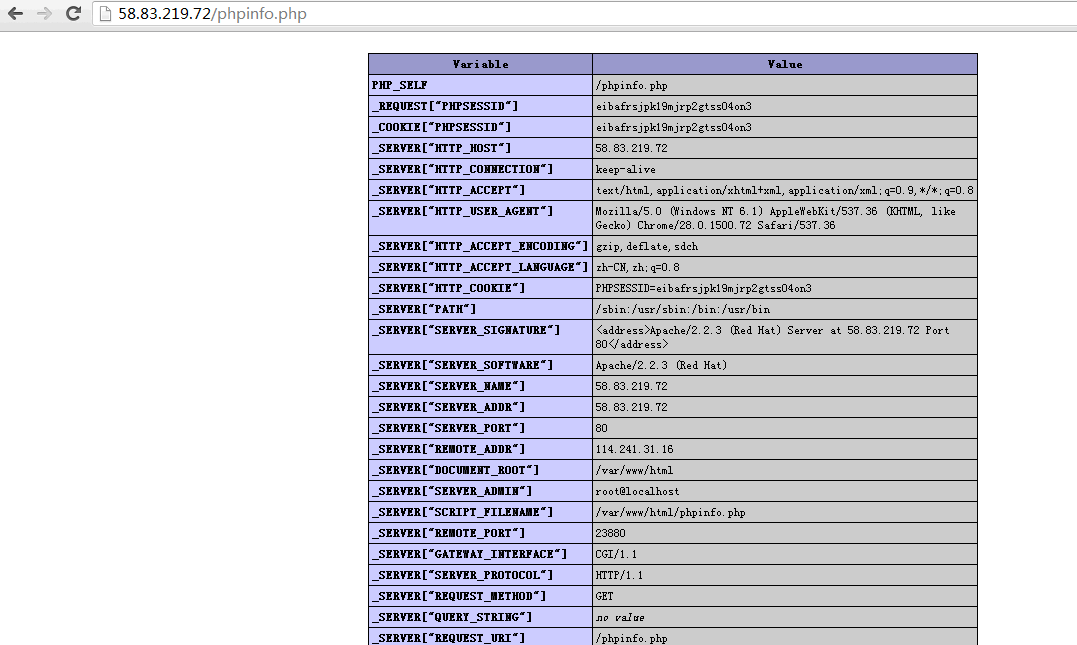
Task: Click the GET request method value
Action: [604, 596]
